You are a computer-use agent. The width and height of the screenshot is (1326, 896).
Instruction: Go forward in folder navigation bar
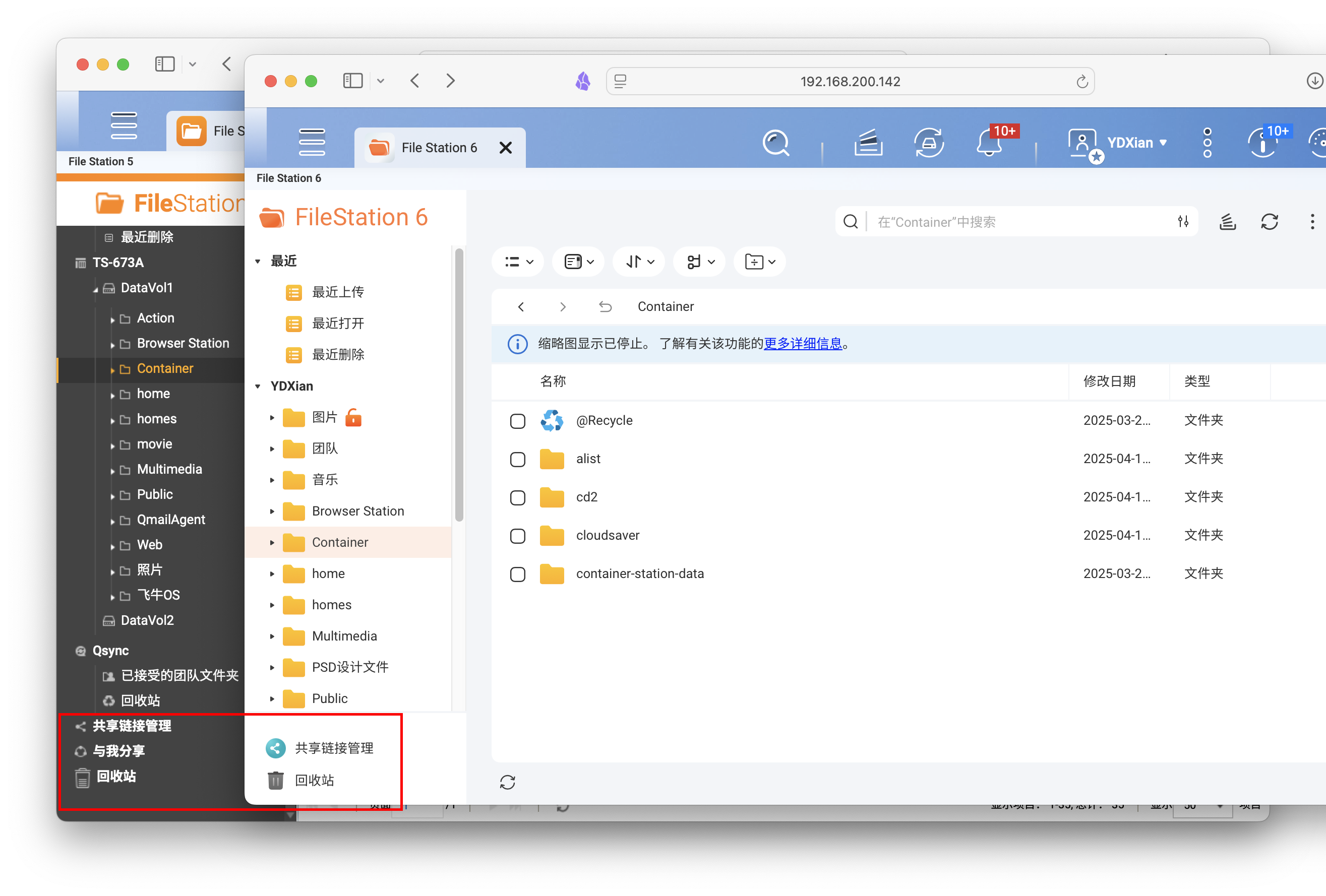(x=563, y=307)
